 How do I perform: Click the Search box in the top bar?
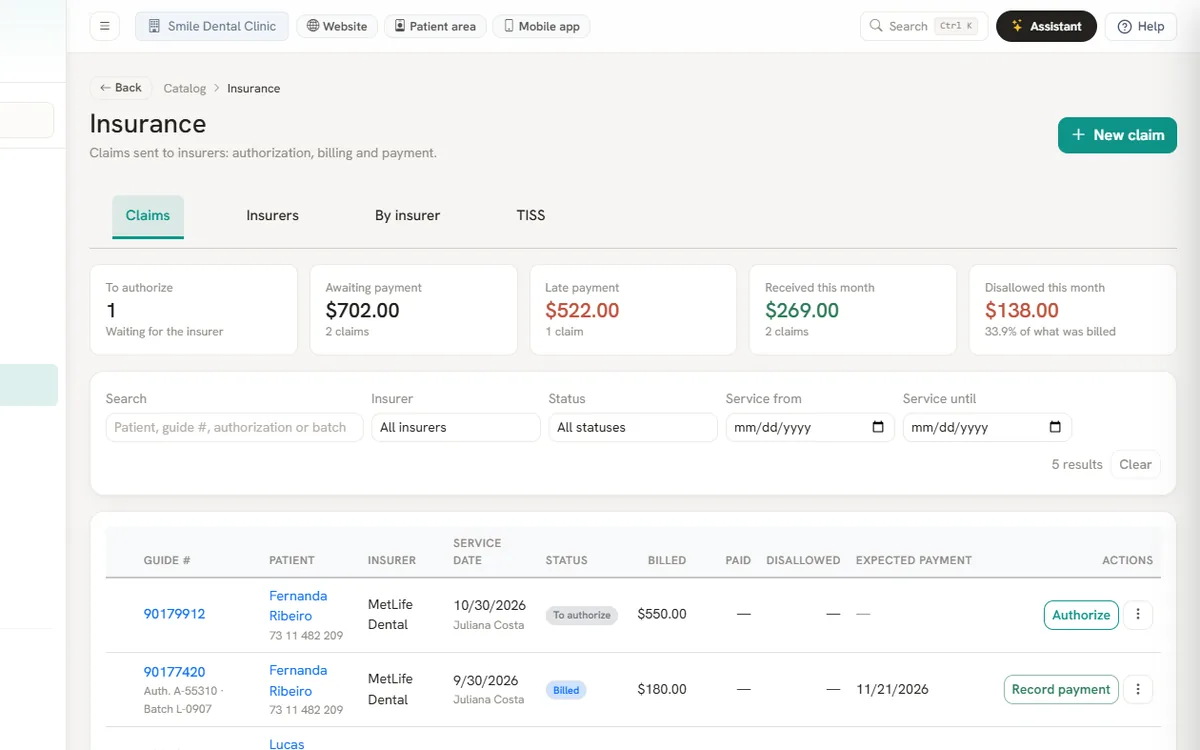(x=924, y=26)
